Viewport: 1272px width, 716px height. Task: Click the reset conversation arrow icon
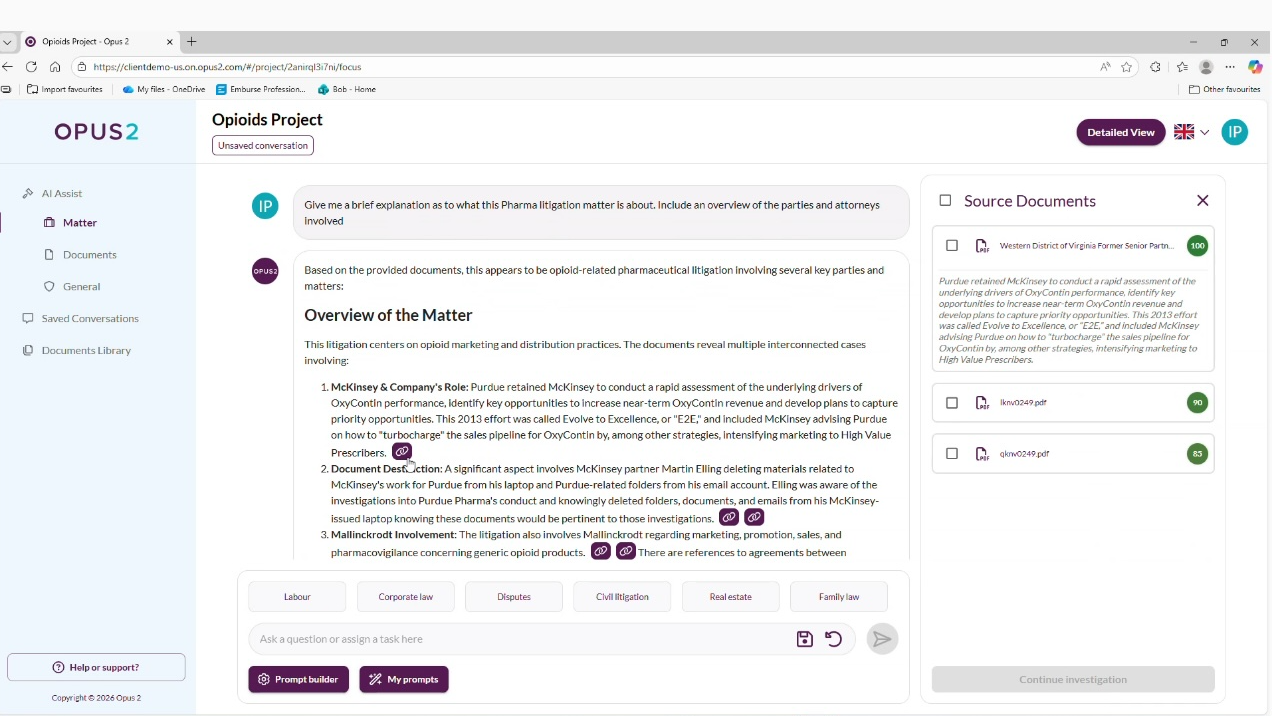[834, 639]
